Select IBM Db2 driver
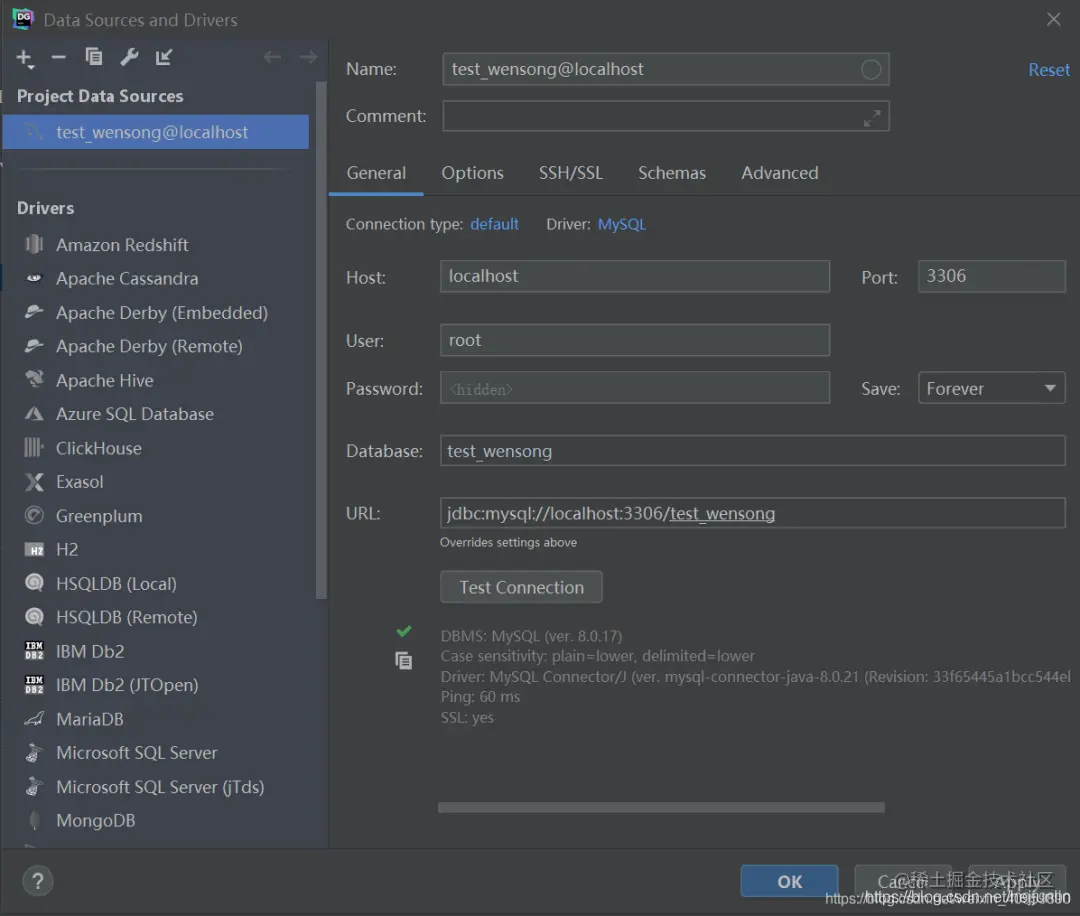Viewport: 1080px width, 916px height. point(90,652)
